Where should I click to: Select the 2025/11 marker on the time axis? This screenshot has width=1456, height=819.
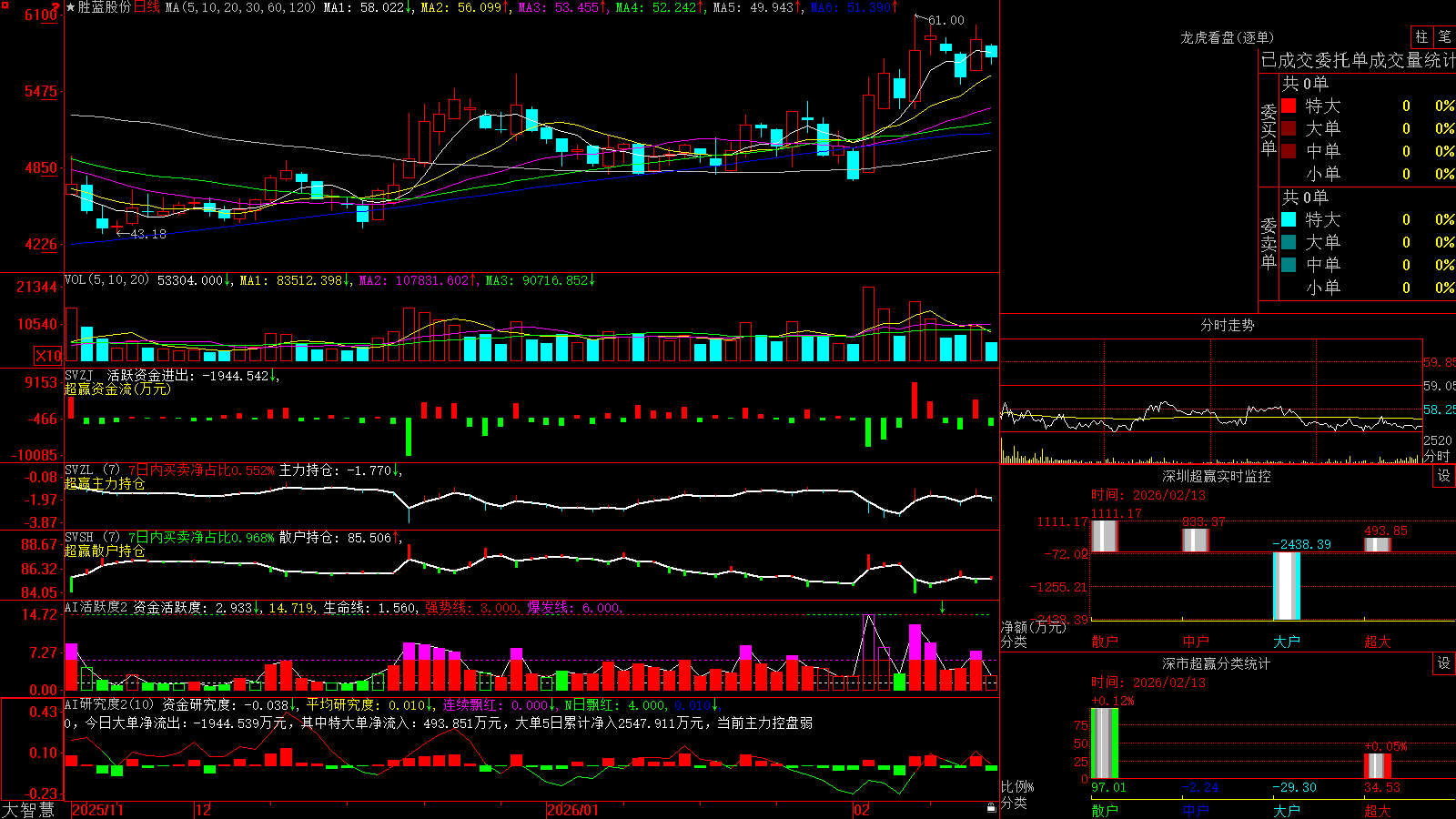coord(97,810)
